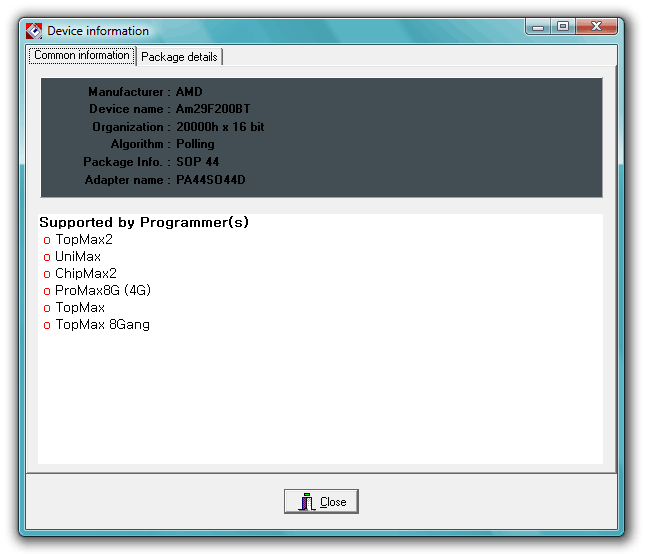
Task: Select TopMax2 in programmer list
Action: point(84,239)
